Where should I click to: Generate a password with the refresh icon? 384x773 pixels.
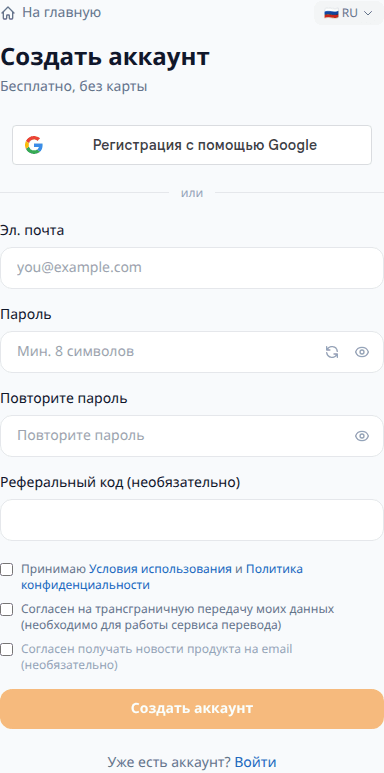(x=332, y=352)
